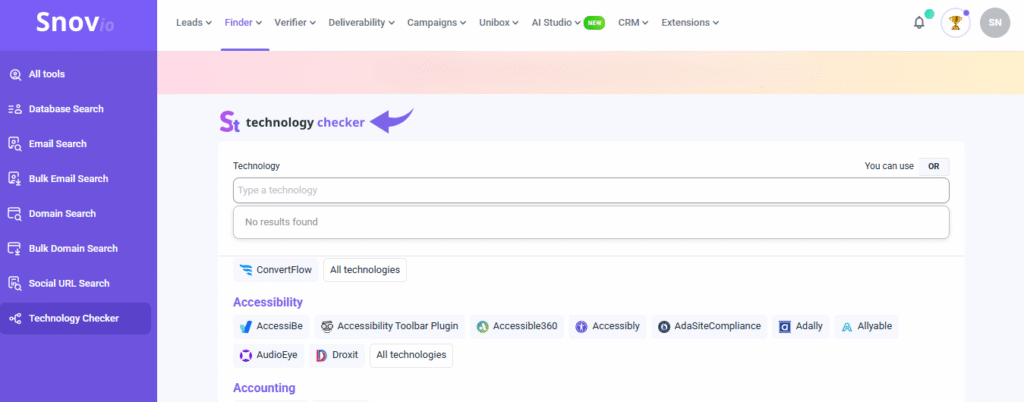Click the Accessibly logo icon
The width and height of the screenshot is (1024, 402).
coord(581,326)
